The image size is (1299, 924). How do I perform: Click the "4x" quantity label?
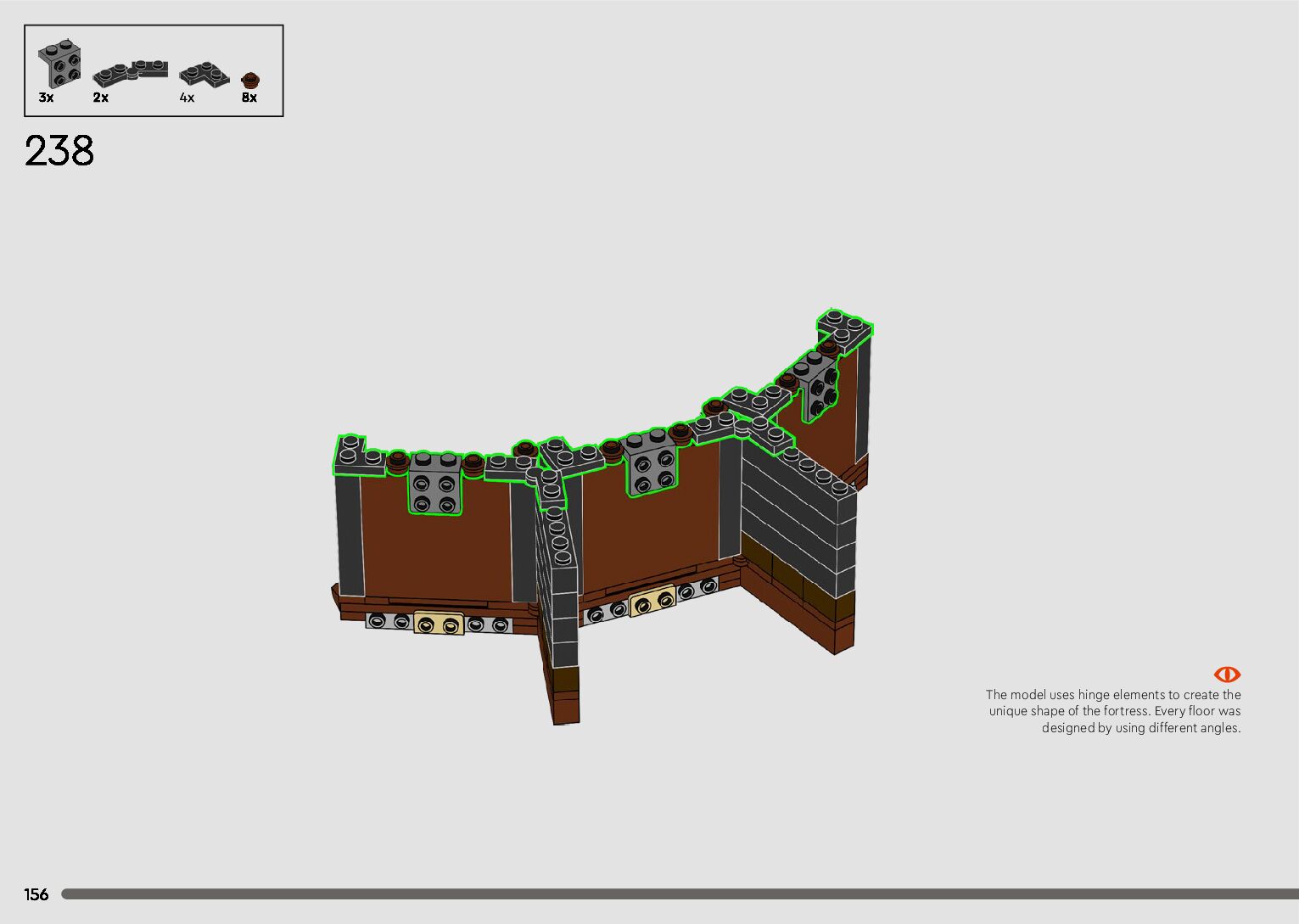(x=187, y=98)
